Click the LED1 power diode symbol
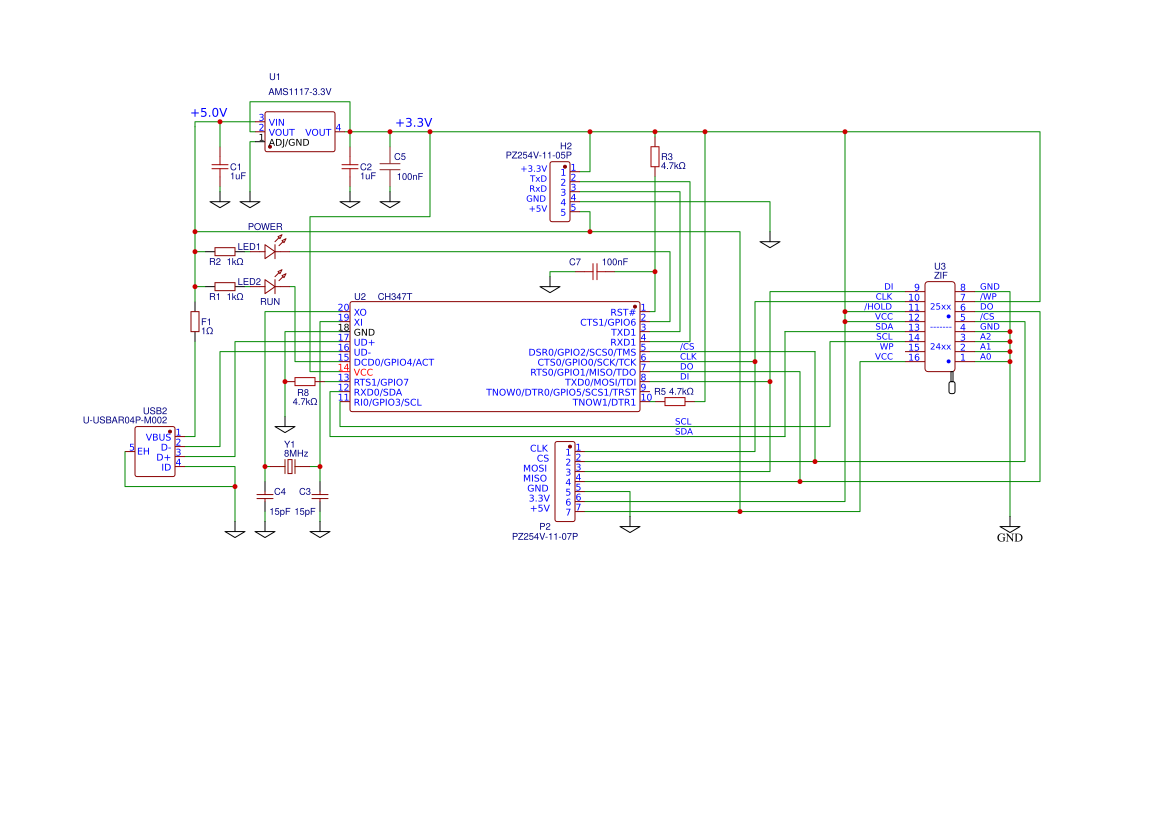The image size is (1169, 827). coord(270,251)
